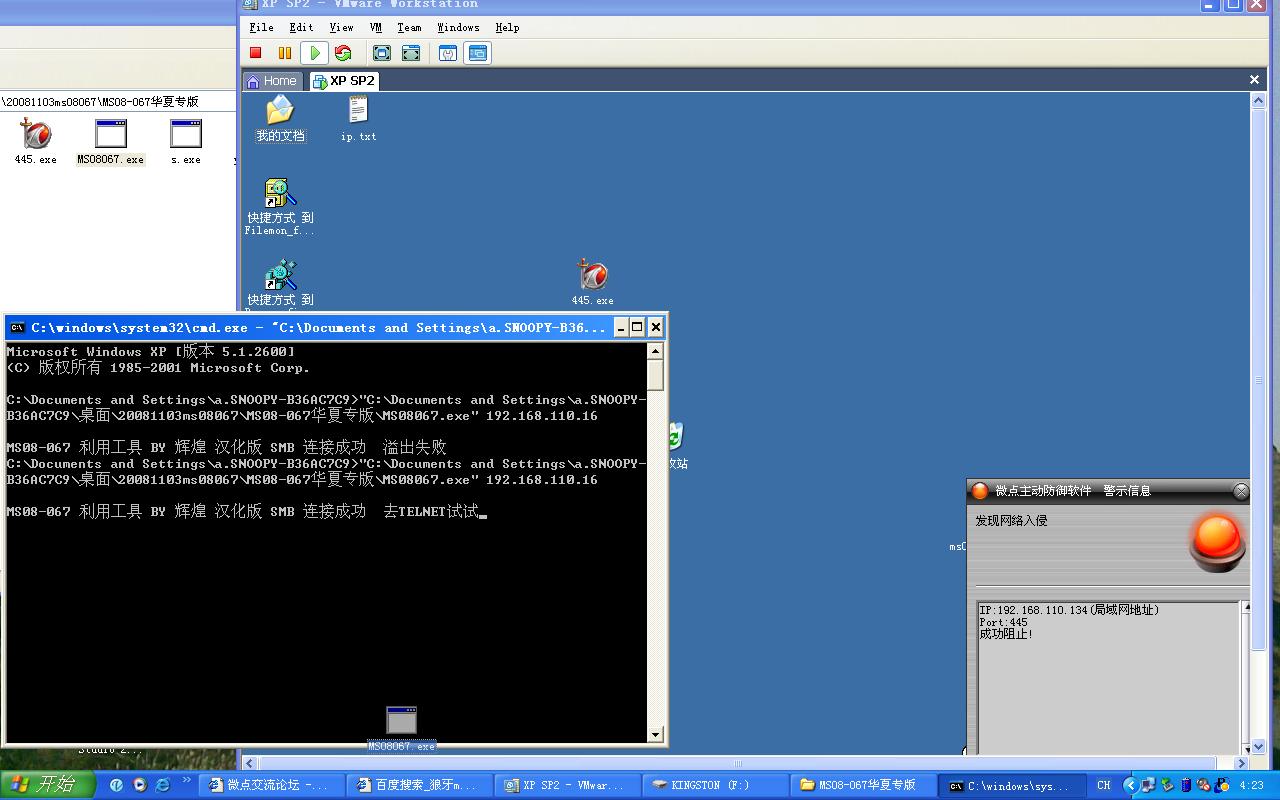Click the first quick launch icon next to Start
This screenshot has height=800, width=1280.
pyautogui.click(x=117, y=785)
